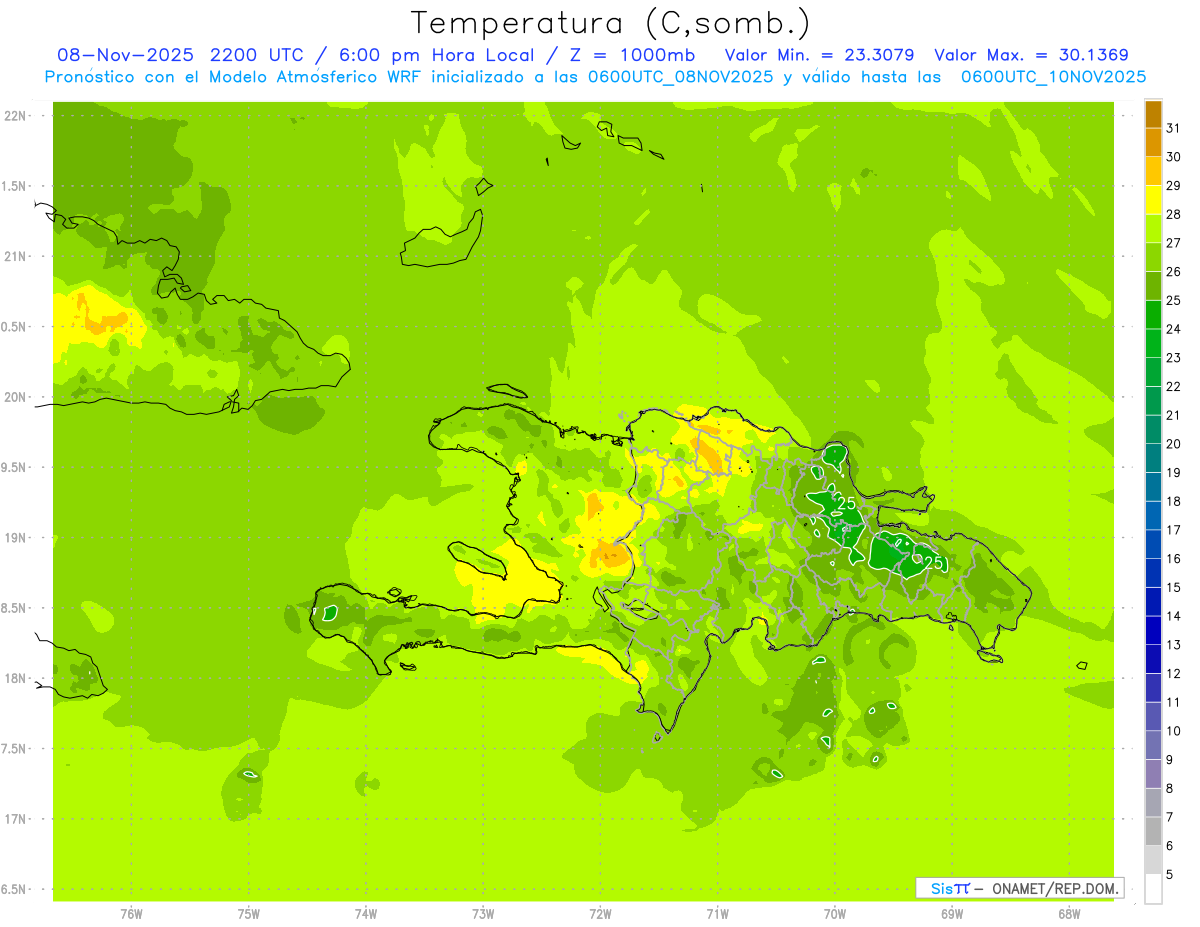
Task: Click legend swatch between 20 and 21
Action: click(x=1153, y=430)
